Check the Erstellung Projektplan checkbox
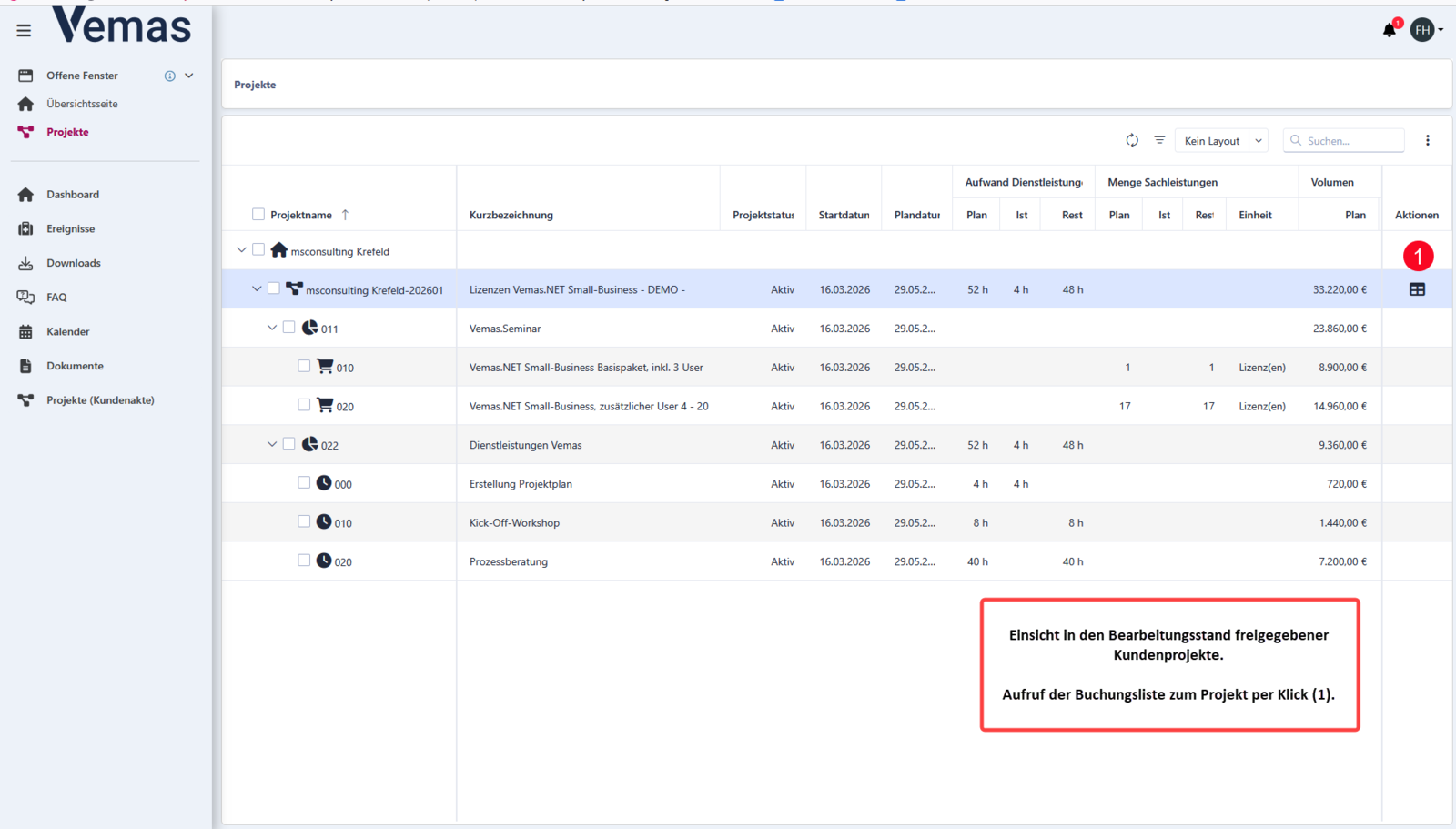 (x=304, y=482)
